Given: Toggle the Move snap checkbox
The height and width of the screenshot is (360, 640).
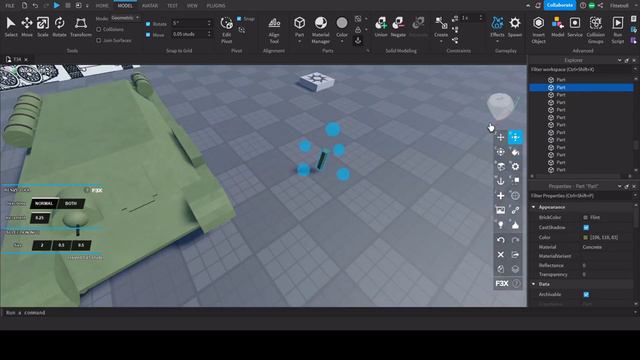Looking at the screenshot, I should [x=148, y=35].
